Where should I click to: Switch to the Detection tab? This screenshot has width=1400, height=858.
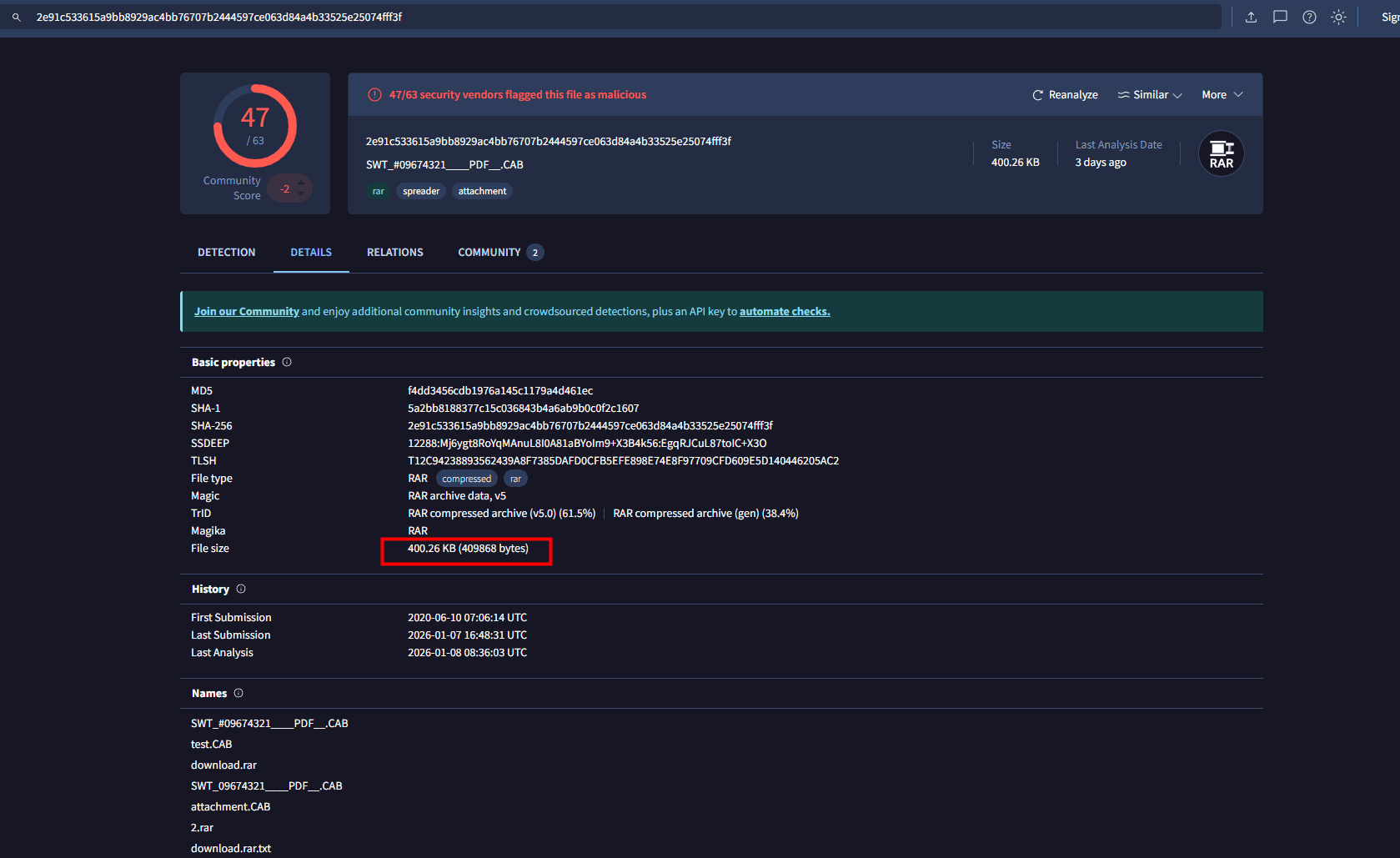click(227, 253)
